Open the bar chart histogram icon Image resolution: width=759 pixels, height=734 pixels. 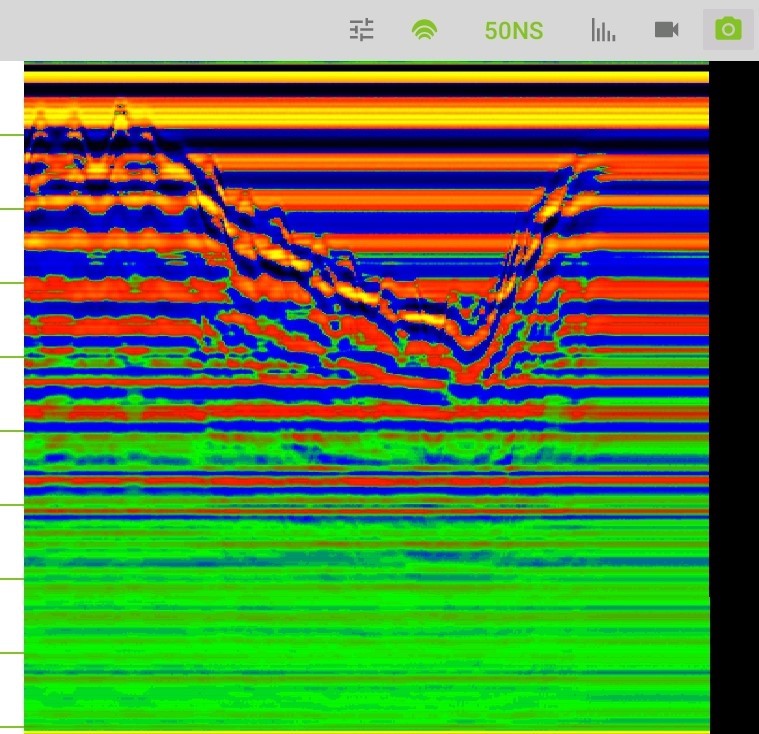coord(603,30)
